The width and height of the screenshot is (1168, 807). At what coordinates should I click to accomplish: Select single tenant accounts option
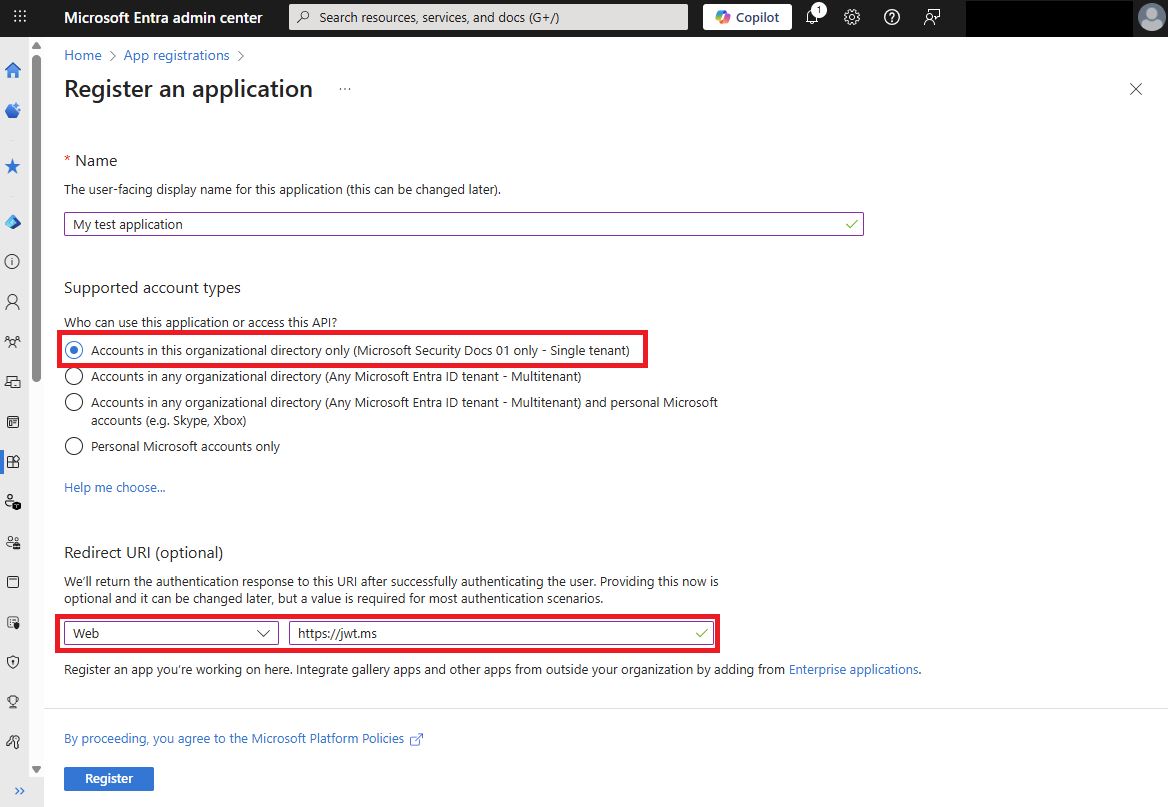pos(74,350)
